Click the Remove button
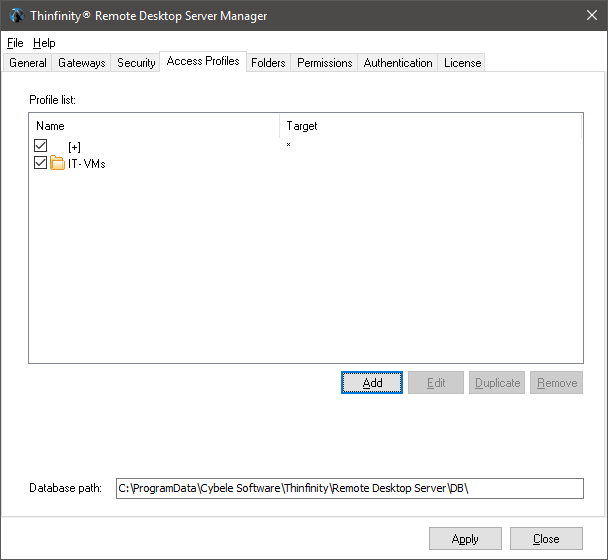Viewport: 608px width, 560px height. (556, 383)
